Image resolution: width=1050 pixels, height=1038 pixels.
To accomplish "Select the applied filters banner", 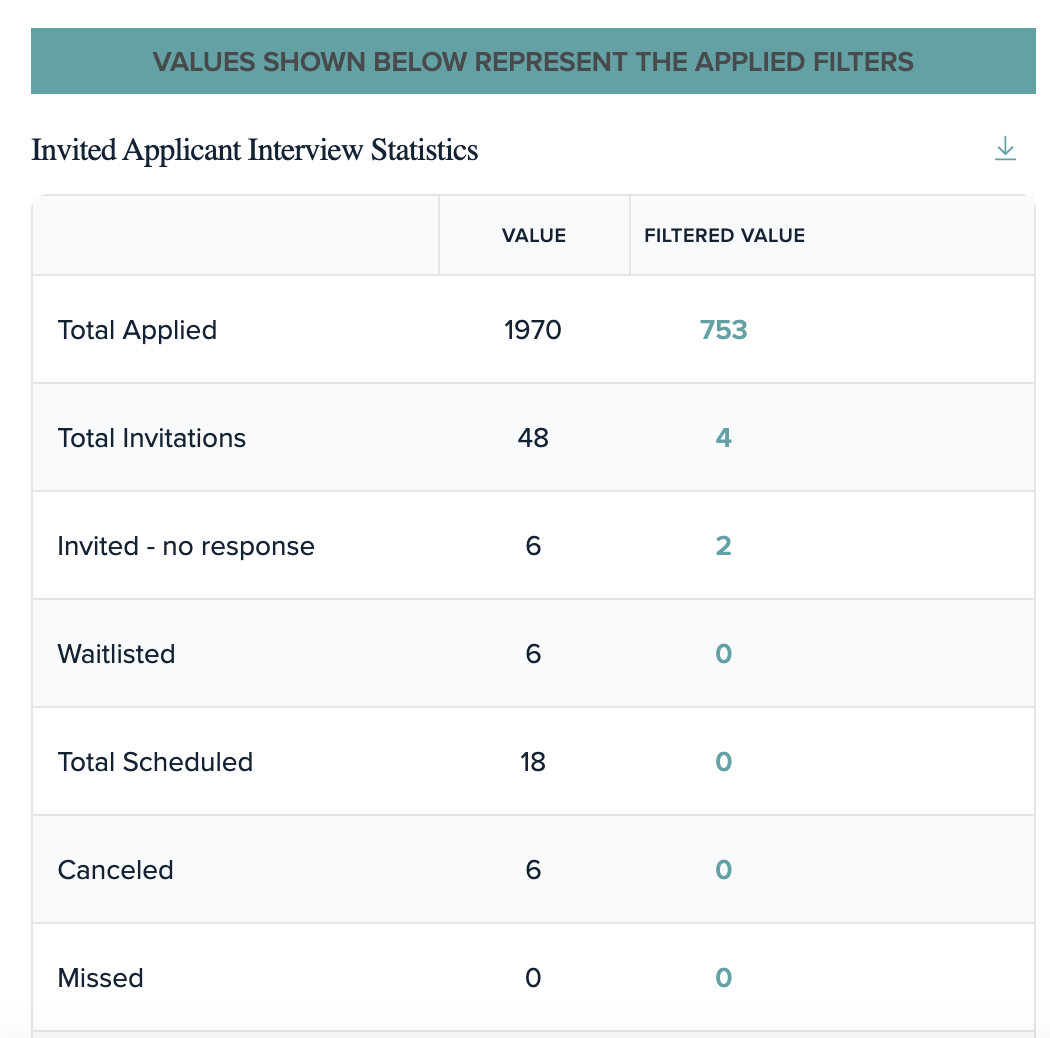I will pos(533,61).
